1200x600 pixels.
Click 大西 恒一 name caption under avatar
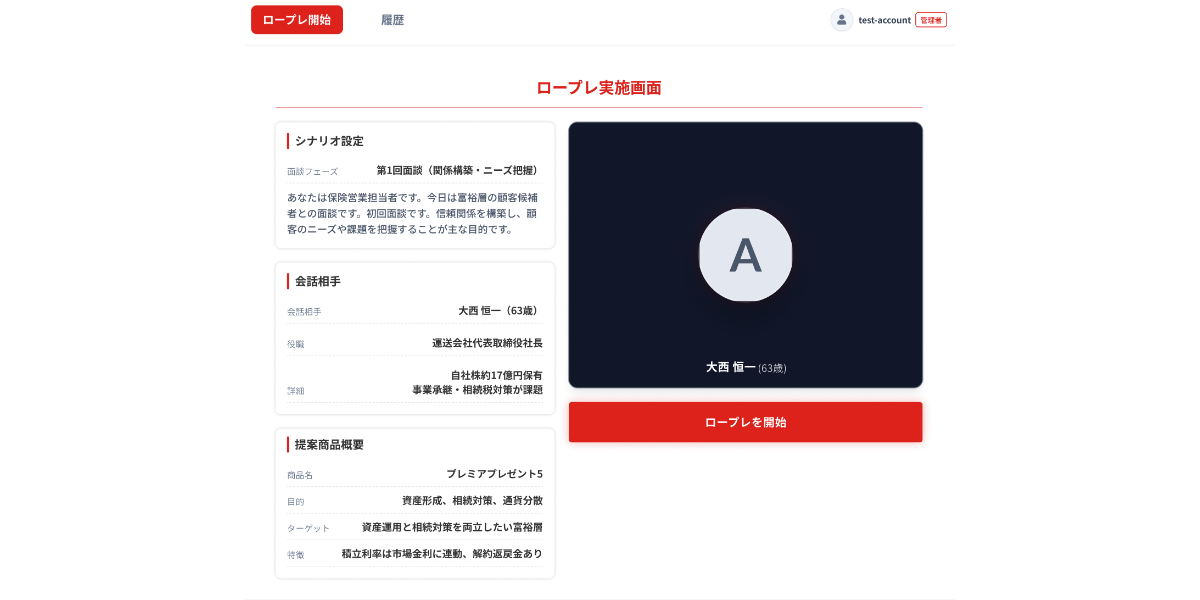tap(730, 367)
